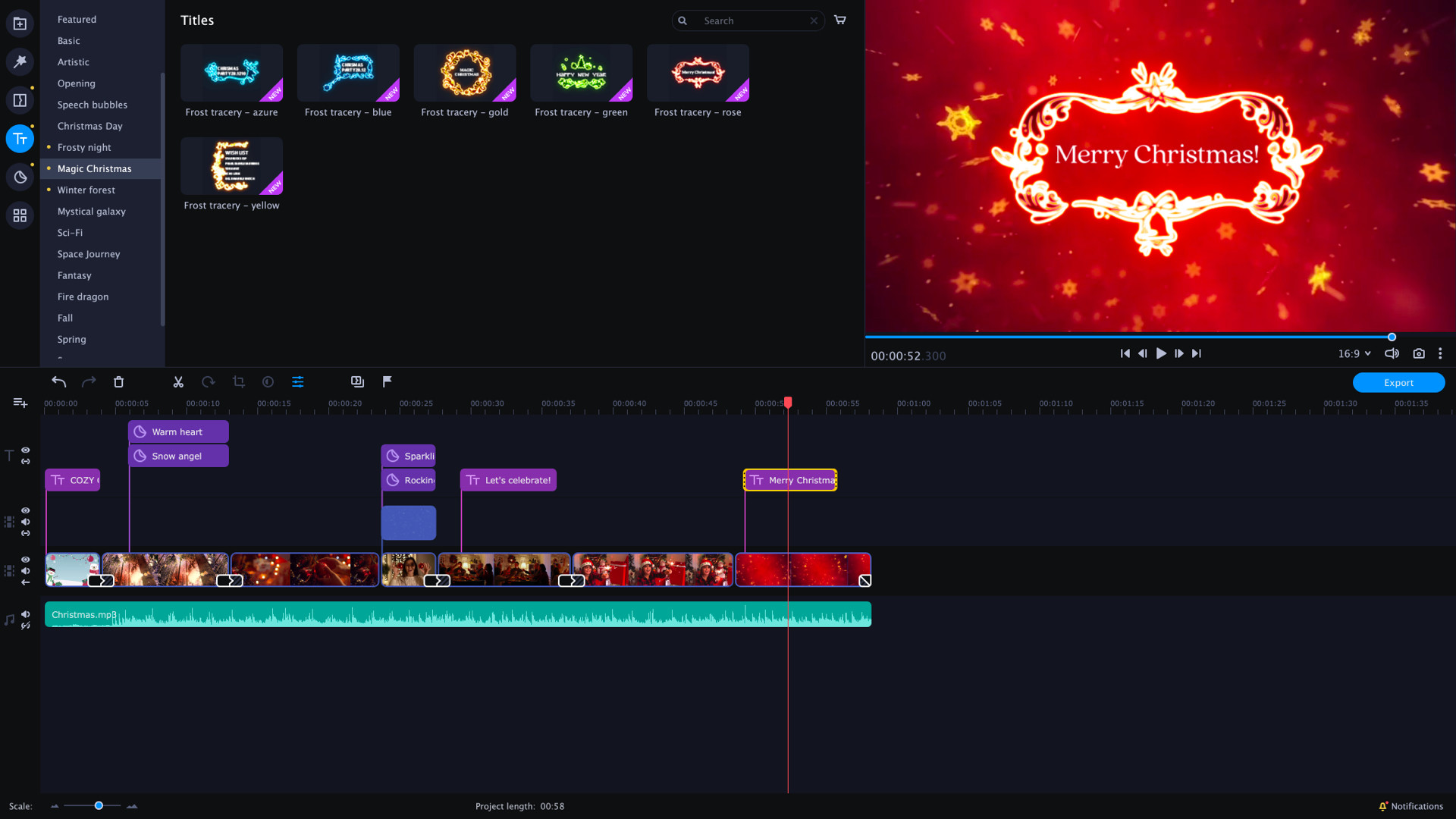
Task: Select the Split tool (scissors) in timeline toolbar
Action: tap(177, 382)
